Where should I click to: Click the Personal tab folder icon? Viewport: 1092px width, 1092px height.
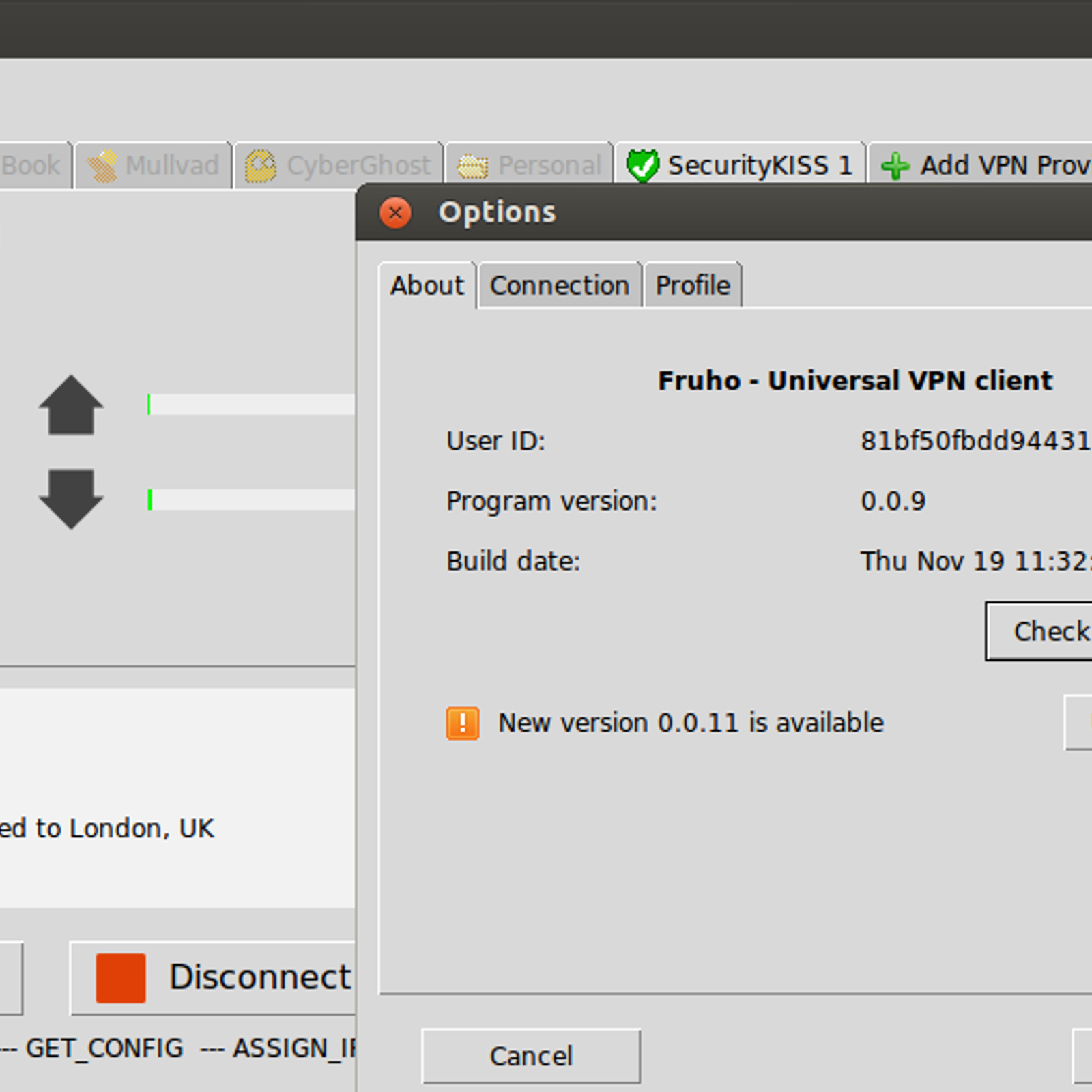click(472, 166)
